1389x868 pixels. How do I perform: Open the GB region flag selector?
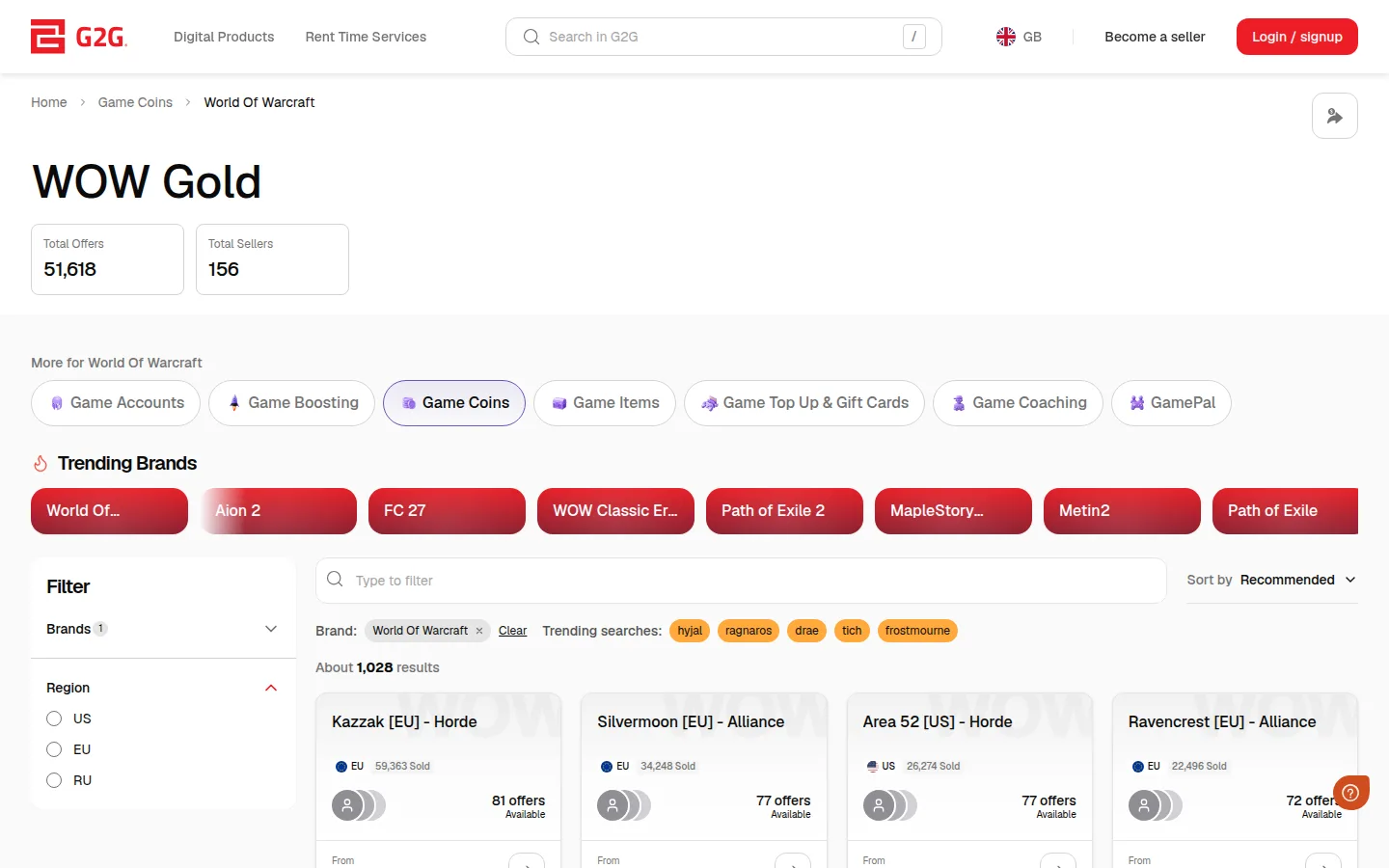click(x=1019, y=37)
